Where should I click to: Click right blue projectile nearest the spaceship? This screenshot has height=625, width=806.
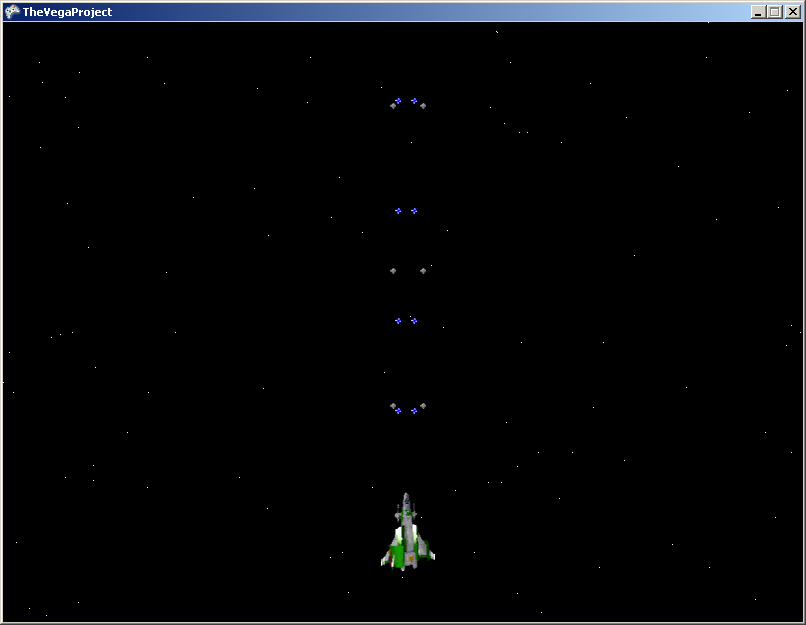coord(414,411)
